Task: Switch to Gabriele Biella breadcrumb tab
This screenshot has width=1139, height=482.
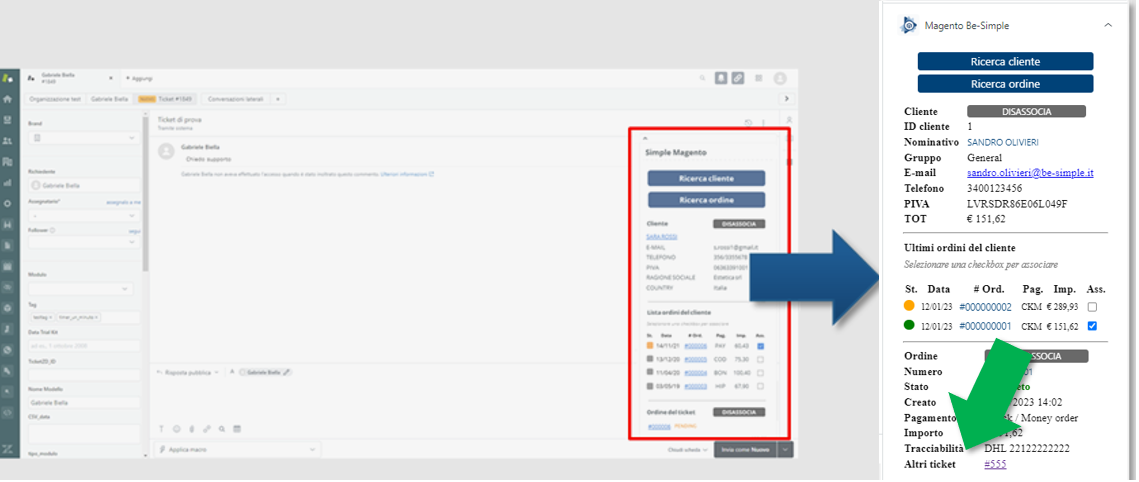Action: (110, 98)
